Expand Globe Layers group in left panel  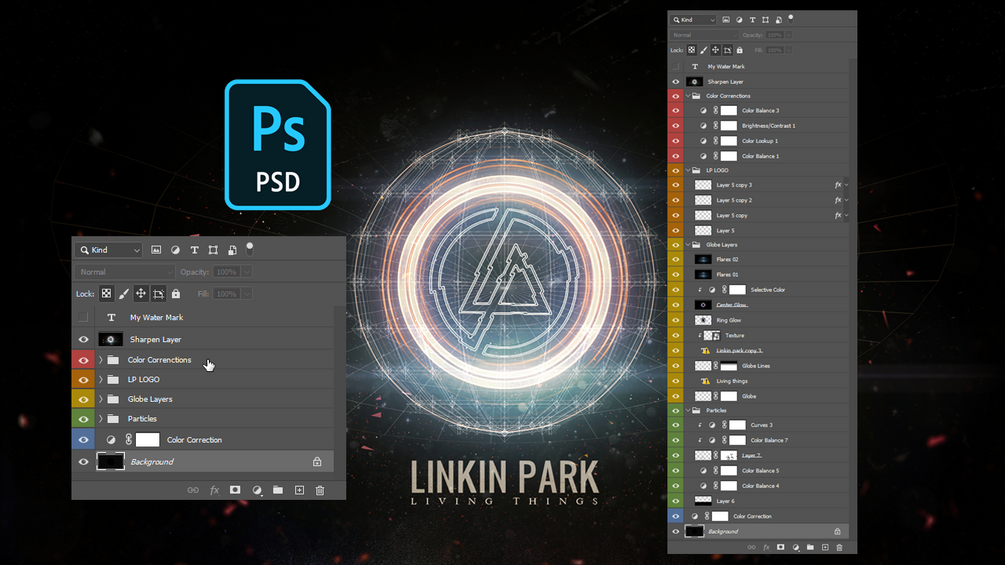coord(101,399)
